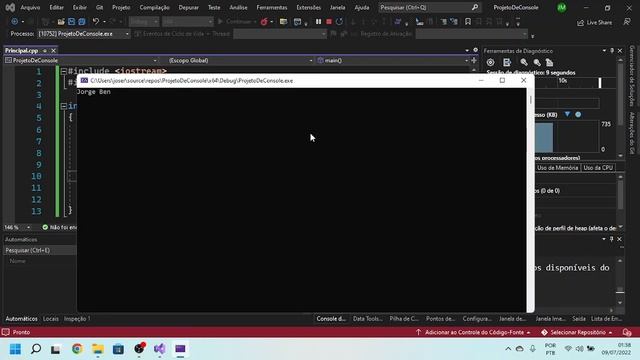Open Live Share
Viewport: 640px width, 360px height.
point(595,22)
